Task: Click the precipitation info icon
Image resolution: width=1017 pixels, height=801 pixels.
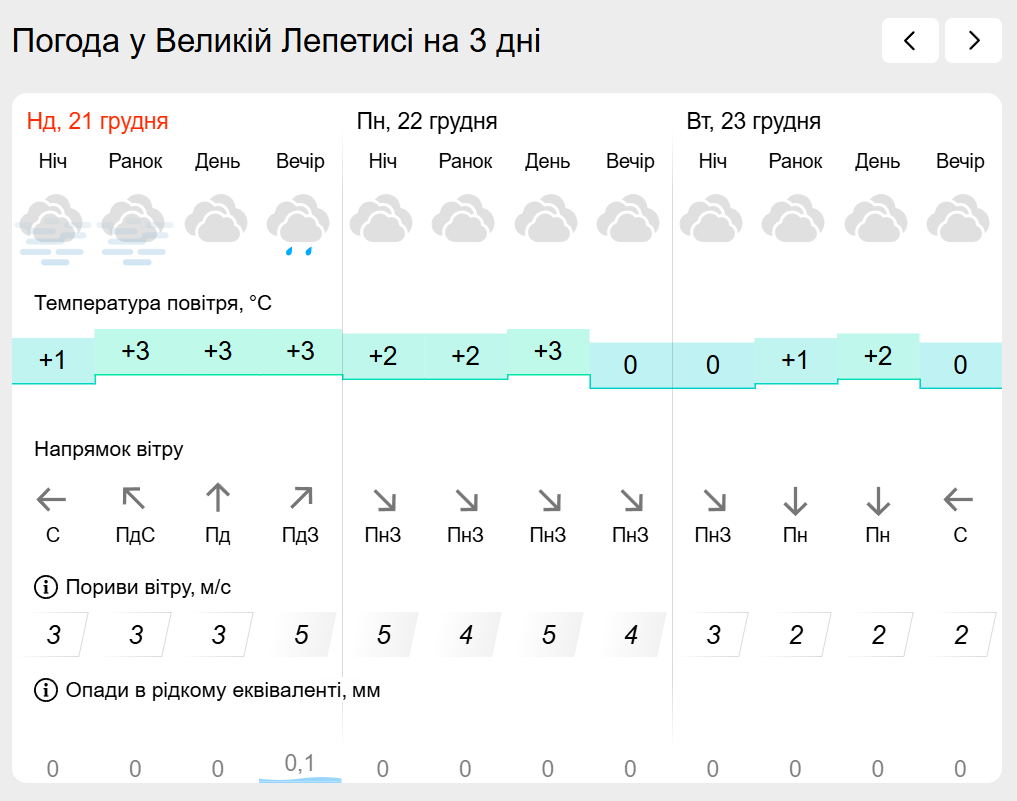Action: click(x=46, y=690)
